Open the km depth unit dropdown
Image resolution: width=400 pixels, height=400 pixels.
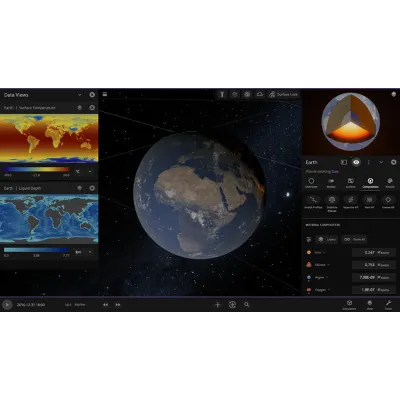pyautogui.click(x=84, y=252)
